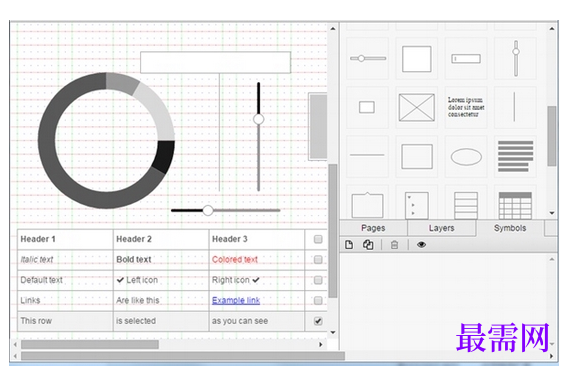
Task: Select the 'Italic text' cell
Action: 65,260
